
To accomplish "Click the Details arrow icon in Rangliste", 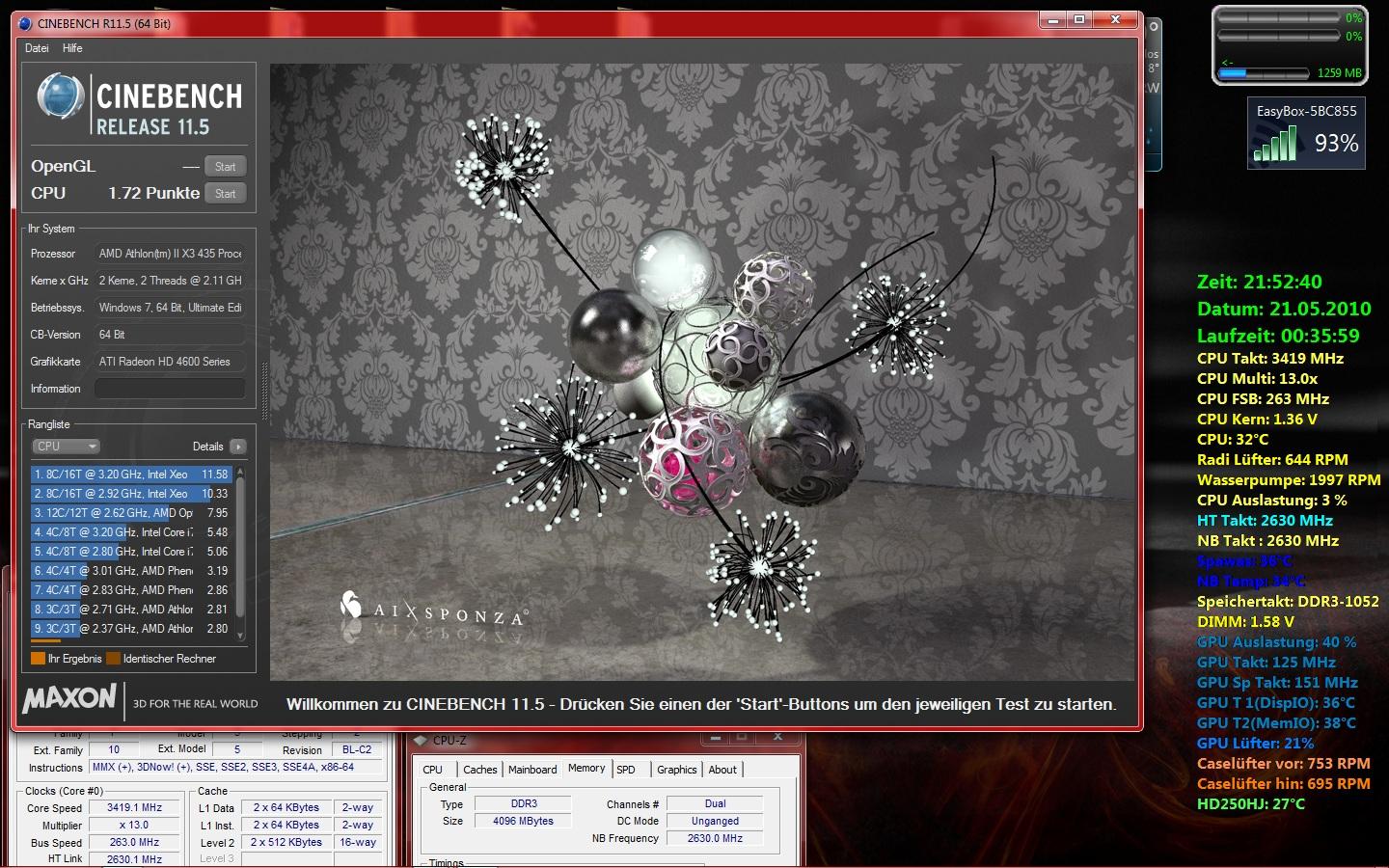I will point(238,447).
